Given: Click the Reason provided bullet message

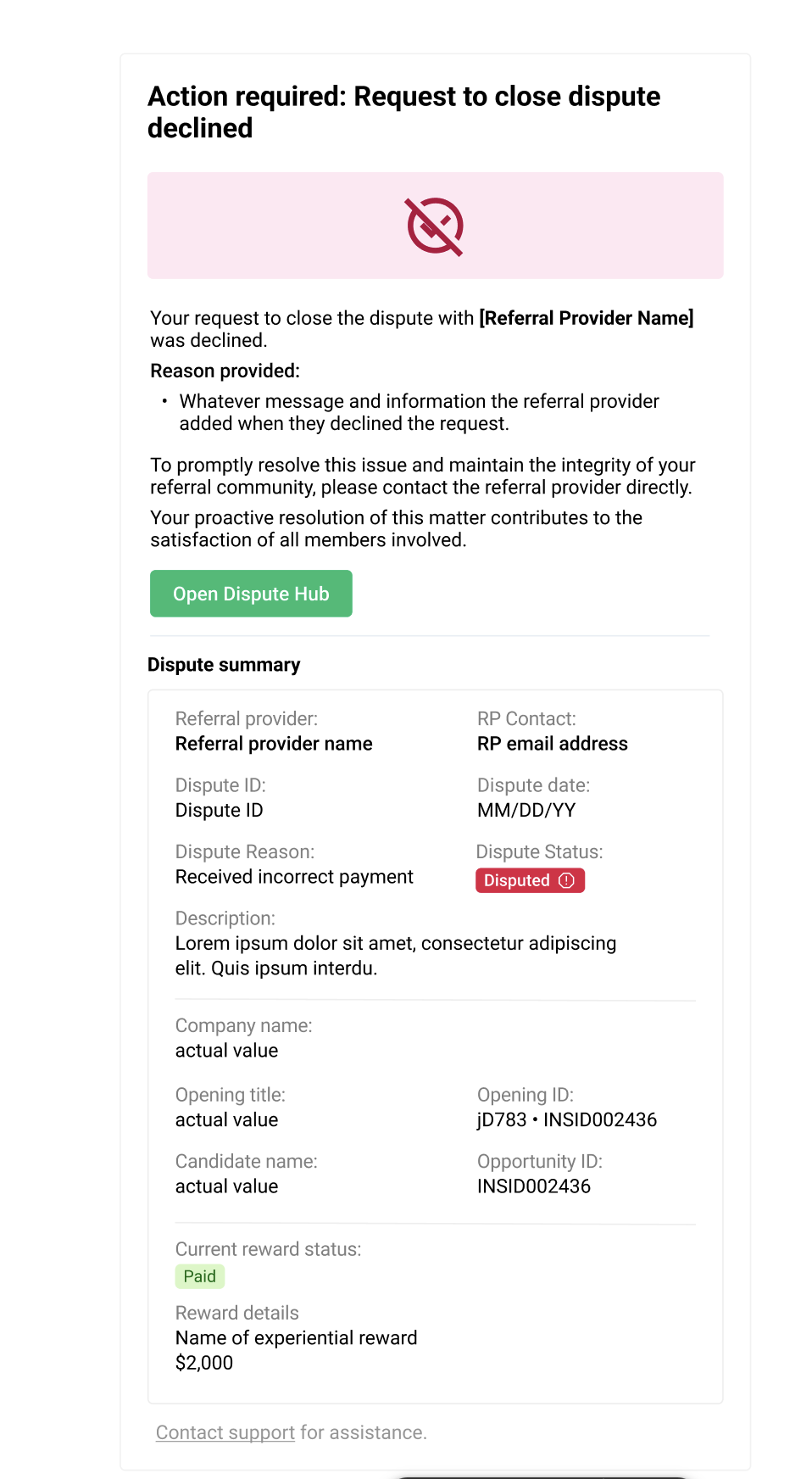Looking at the screenshot, I should pos(419,412).
